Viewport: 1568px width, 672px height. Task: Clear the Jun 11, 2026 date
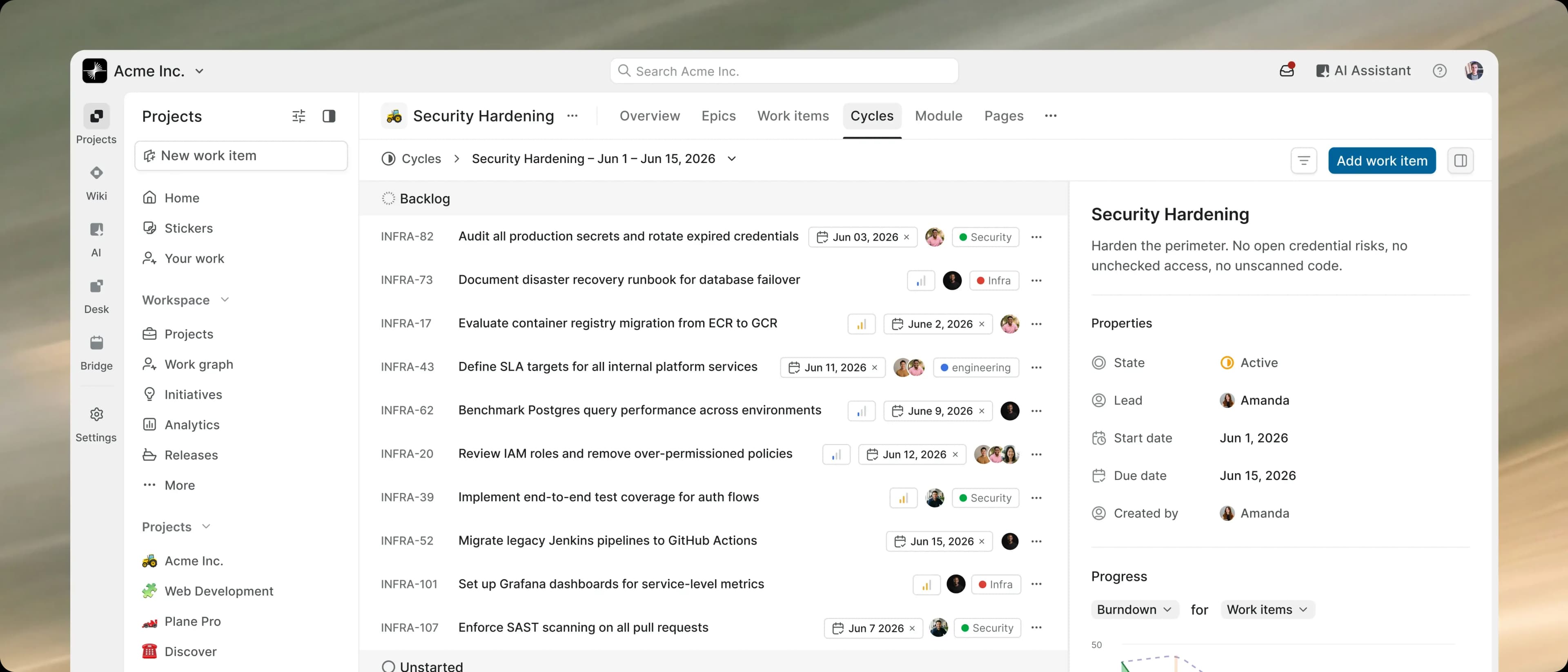click(875, 368)
